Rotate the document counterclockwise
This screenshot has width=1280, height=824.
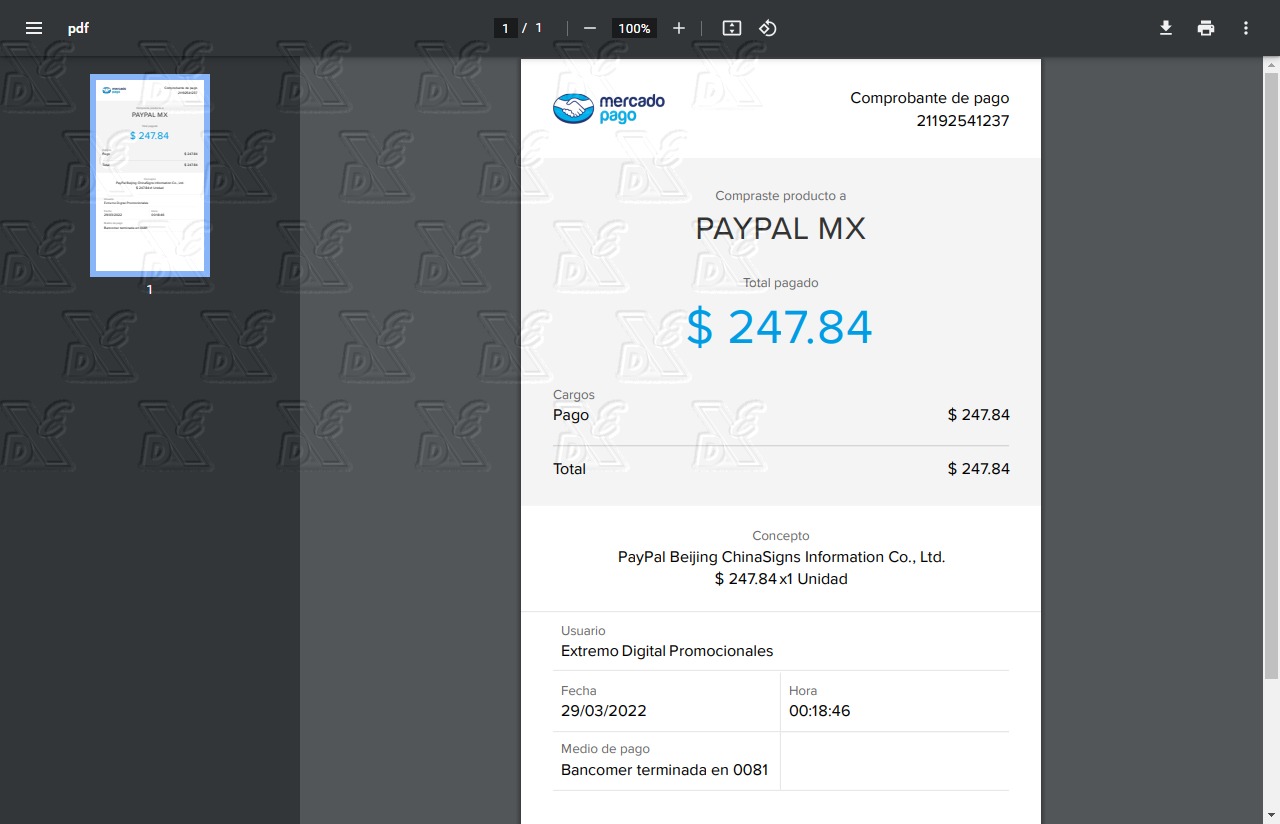click(767, 28)
